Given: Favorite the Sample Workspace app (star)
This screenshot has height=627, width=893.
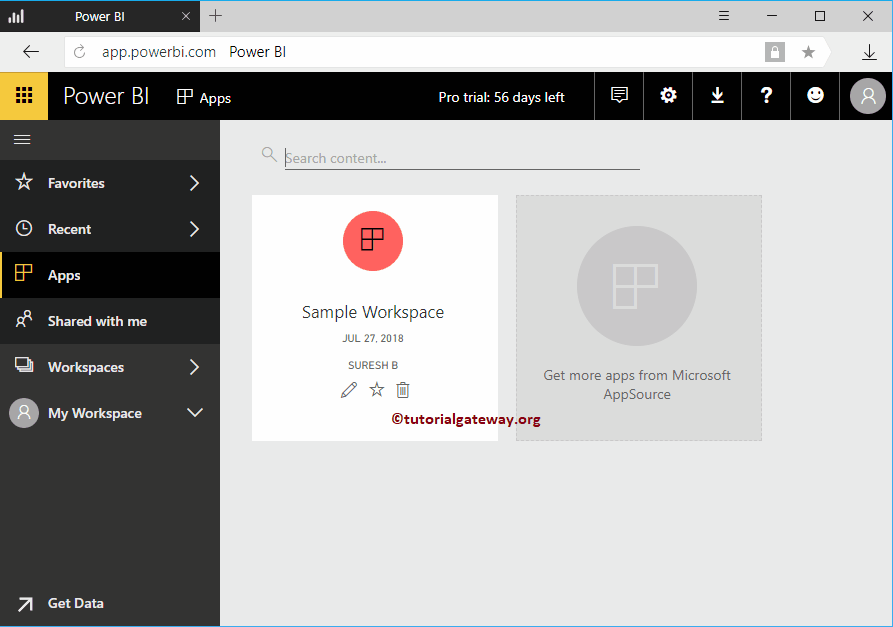Looking at the screenshot, I should 376,390.
